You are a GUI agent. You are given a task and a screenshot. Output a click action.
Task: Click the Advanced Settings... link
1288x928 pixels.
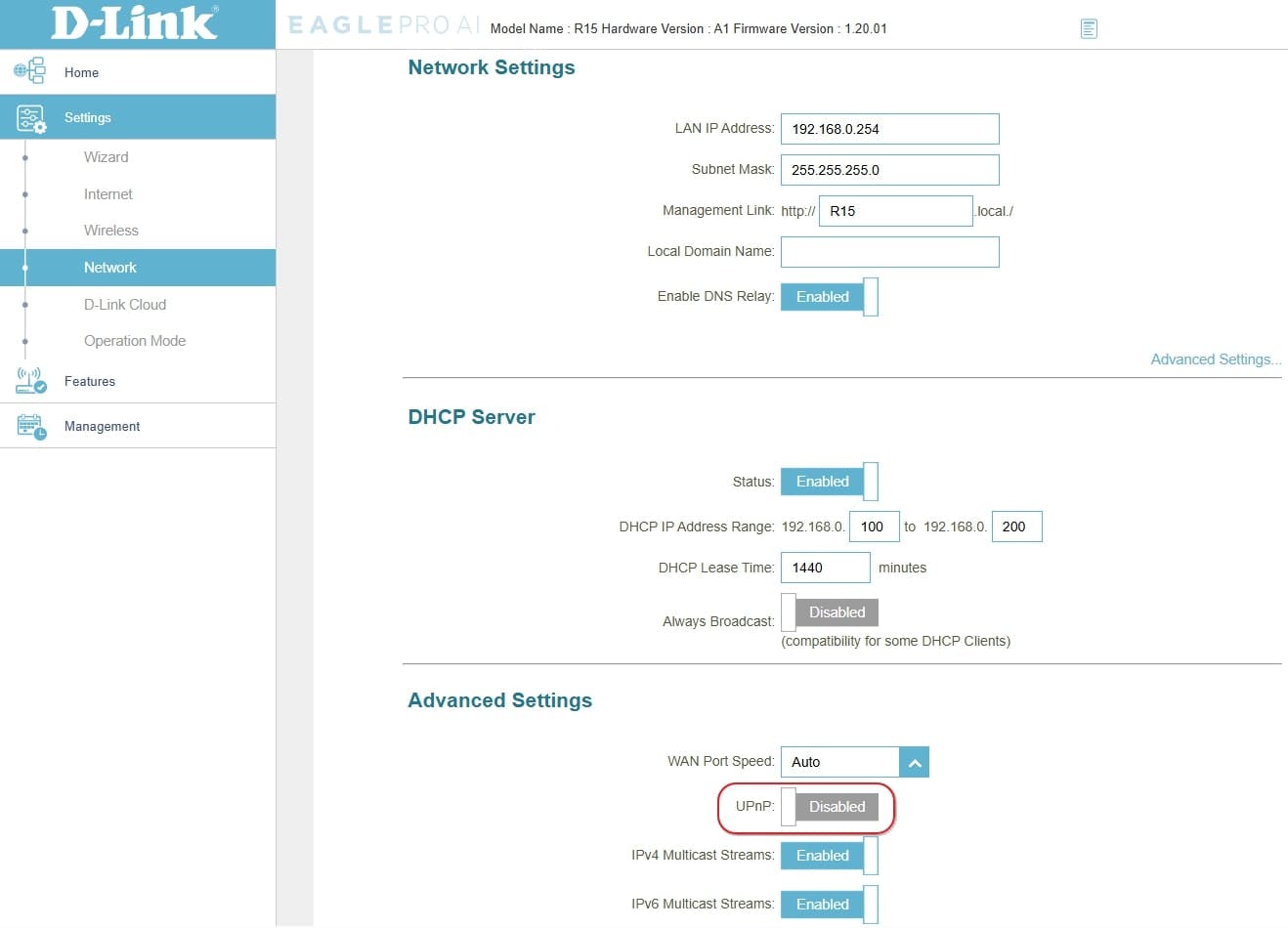coord(1216,359)
